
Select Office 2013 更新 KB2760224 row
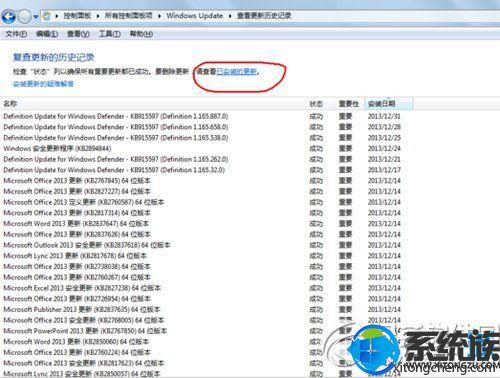point(77,352)
